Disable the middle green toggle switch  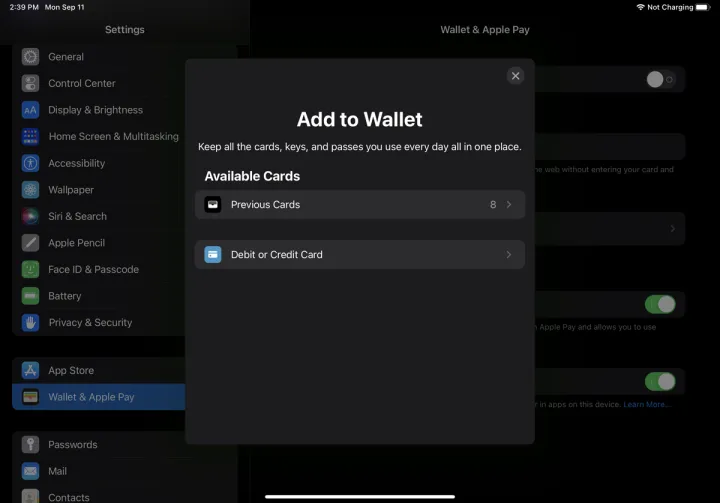point(660,304)
